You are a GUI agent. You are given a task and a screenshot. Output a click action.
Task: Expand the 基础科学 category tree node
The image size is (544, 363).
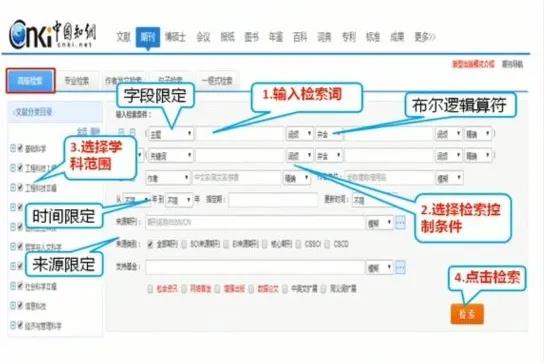point(13,148)
